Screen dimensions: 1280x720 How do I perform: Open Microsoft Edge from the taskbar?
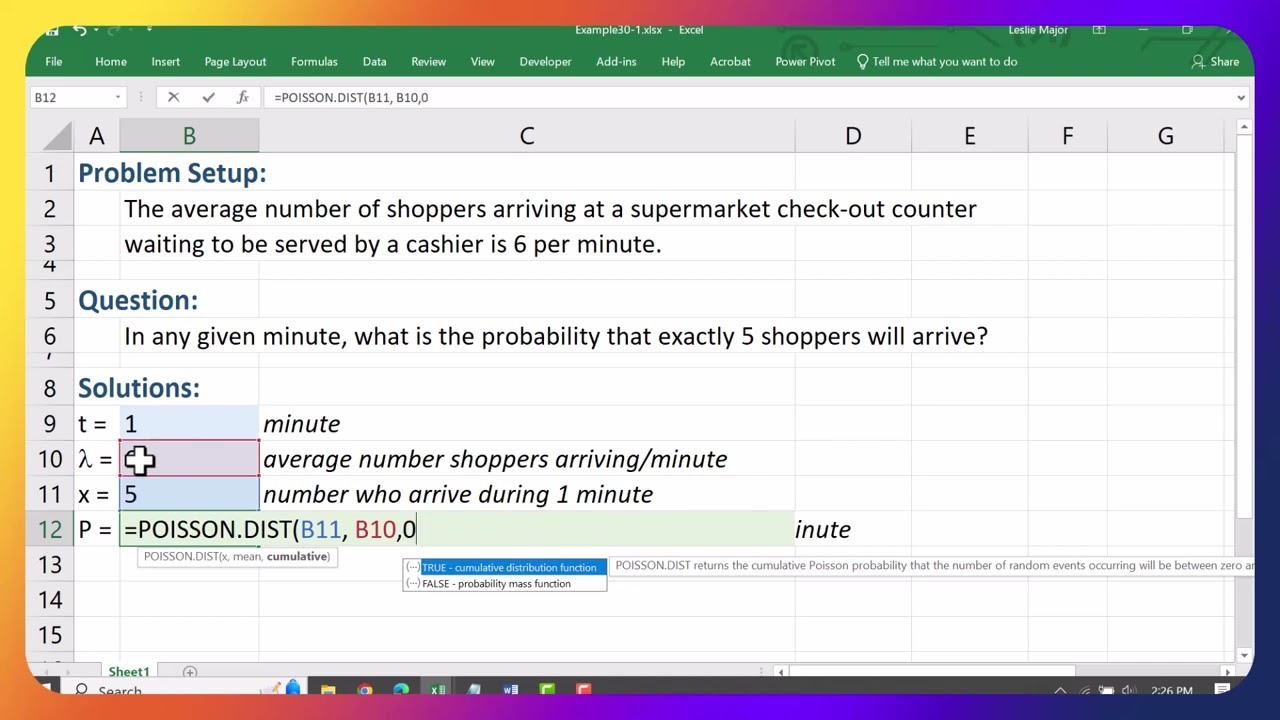click(401, 690)
